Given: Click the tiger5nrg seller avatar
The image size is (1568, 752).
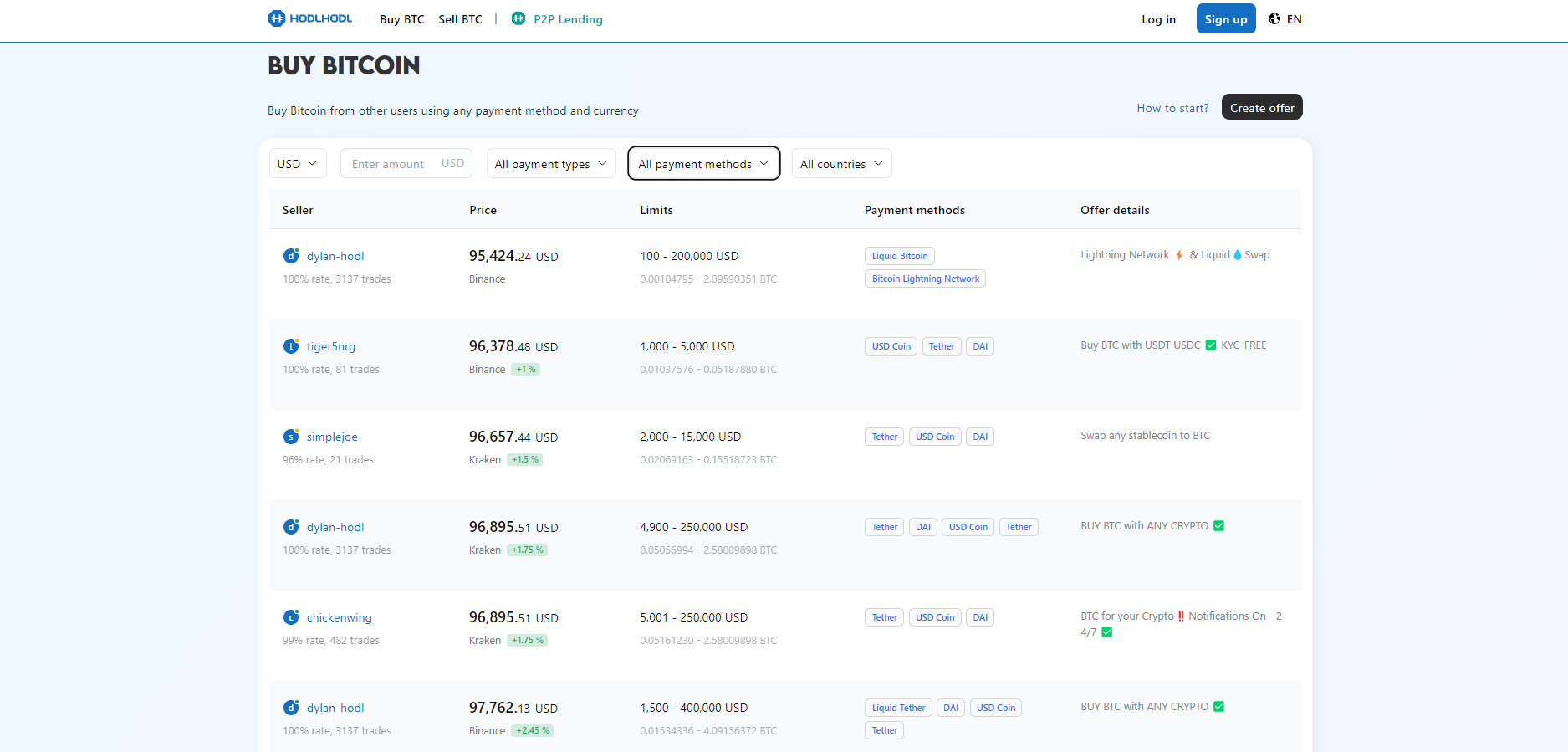Looking at the screenshot, I should coord(291,346).
